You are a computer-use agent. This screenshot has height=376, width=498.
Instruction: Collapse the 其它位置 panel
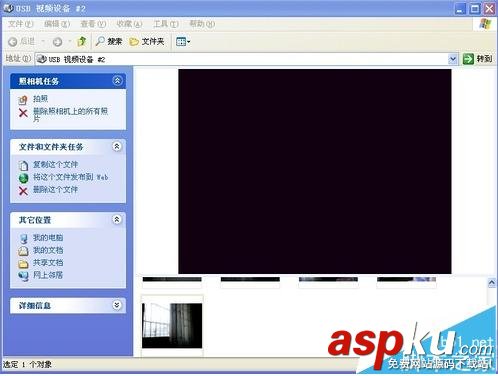[117, 219]
